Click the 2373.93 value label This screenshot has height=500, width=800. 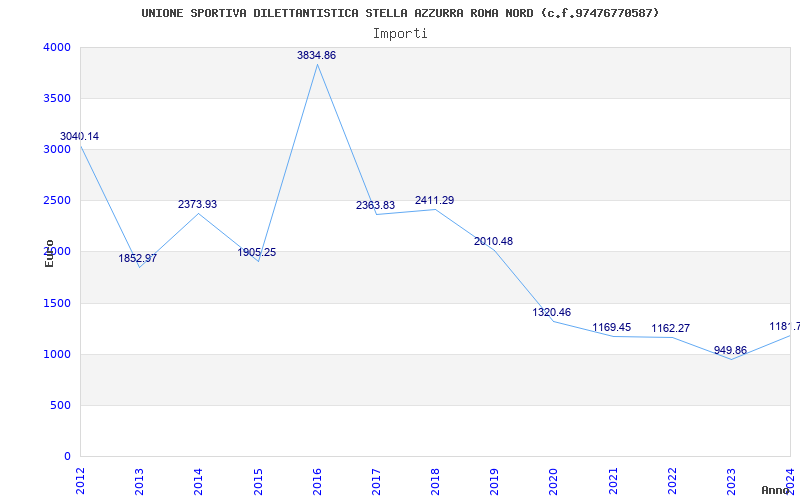tap(197, 204)
